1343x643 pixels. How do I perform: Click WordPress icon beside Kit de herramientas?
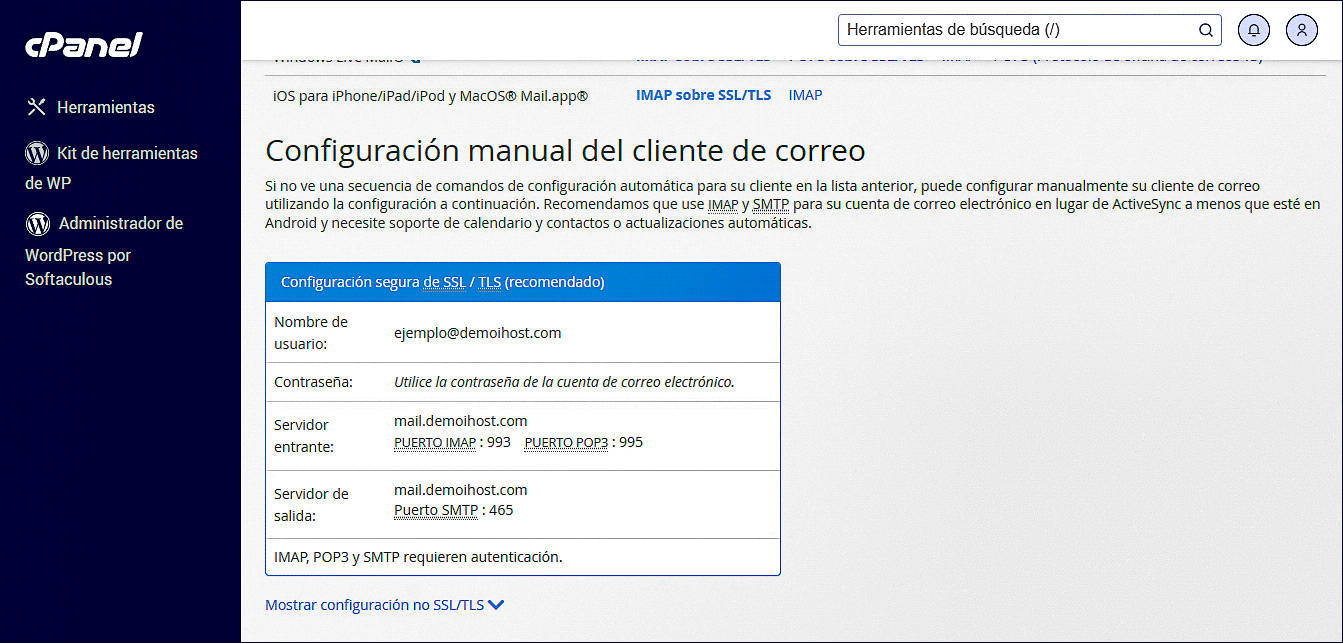(37, 153)
